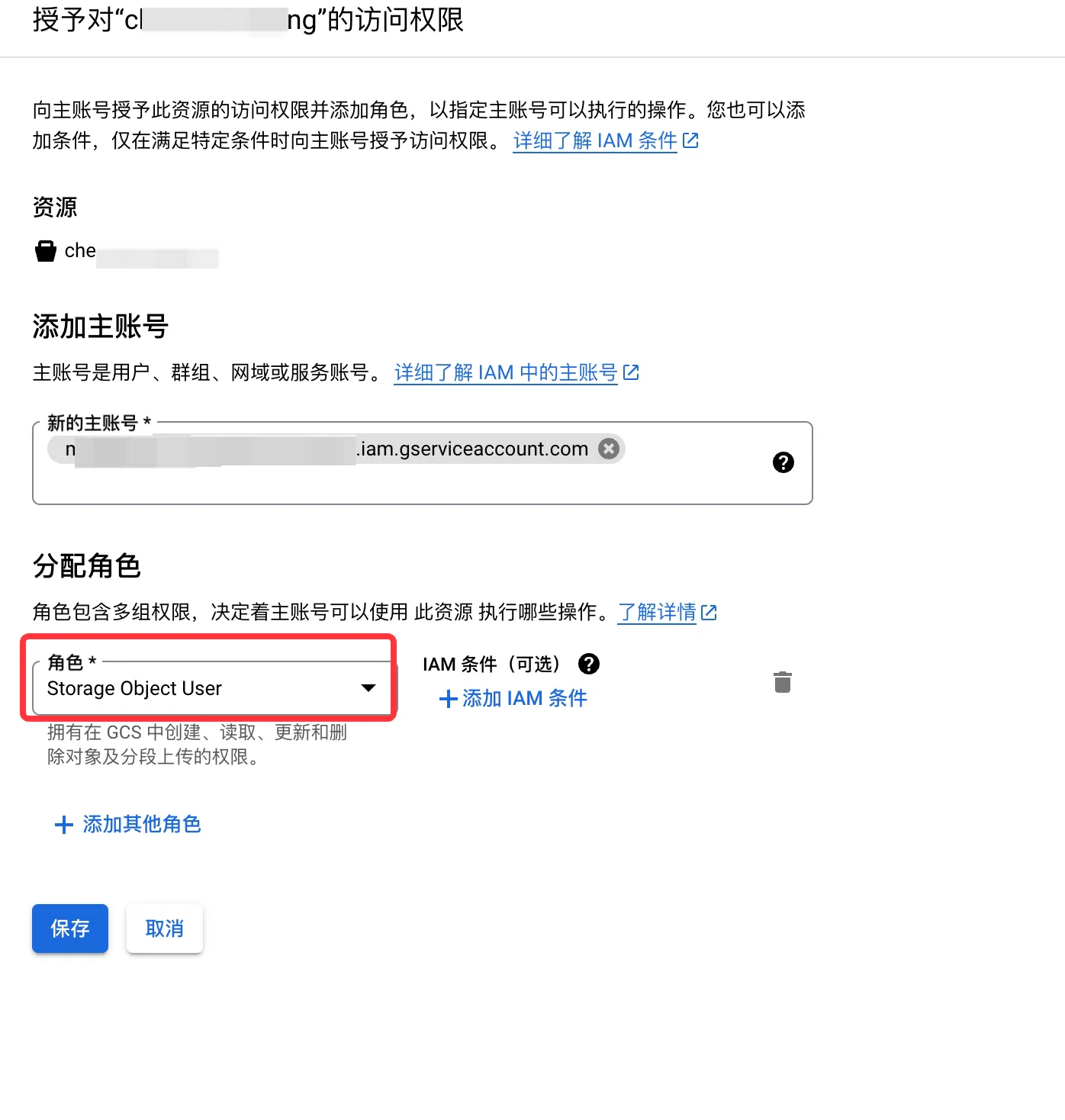Expand the 角色 dropdown arrow

(x=368, y=688)
